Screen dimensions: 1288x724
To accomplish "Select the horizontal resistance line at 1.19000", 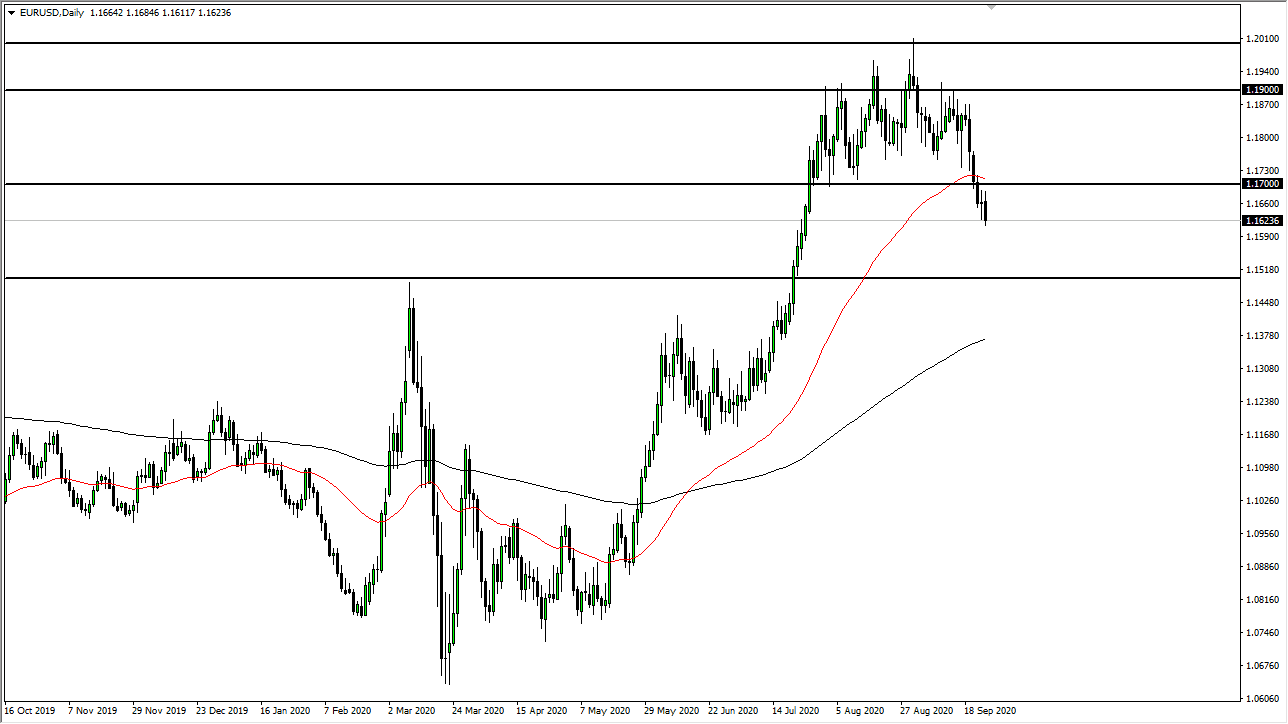I will coord(600,89).
